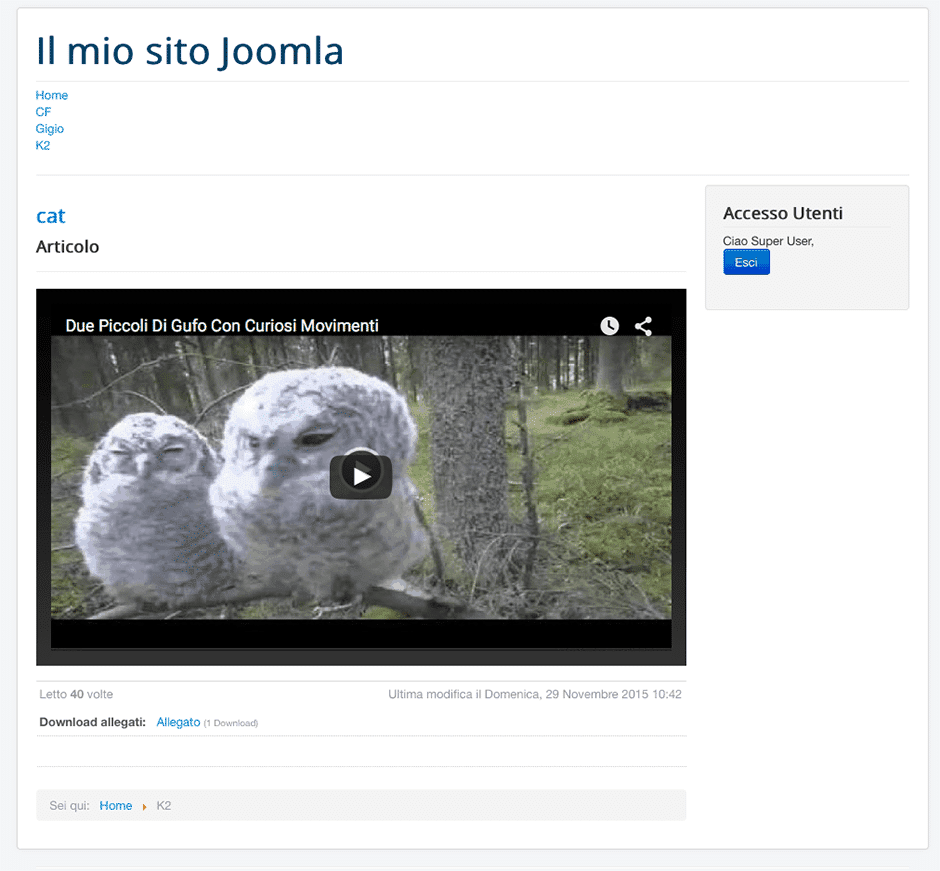This screenshot has height=871, width=940.
Task: Click the site title "Il mio sito Joomla"
Action: pyautogui.click(x=190, y=51)
